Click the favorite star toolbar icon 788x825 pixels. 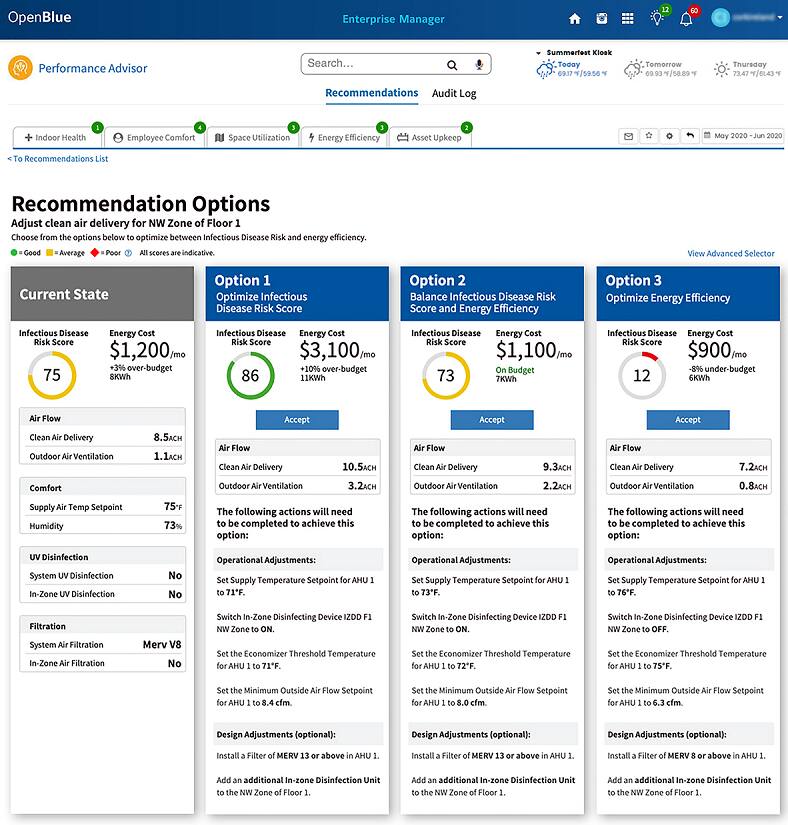coord(649,136)
